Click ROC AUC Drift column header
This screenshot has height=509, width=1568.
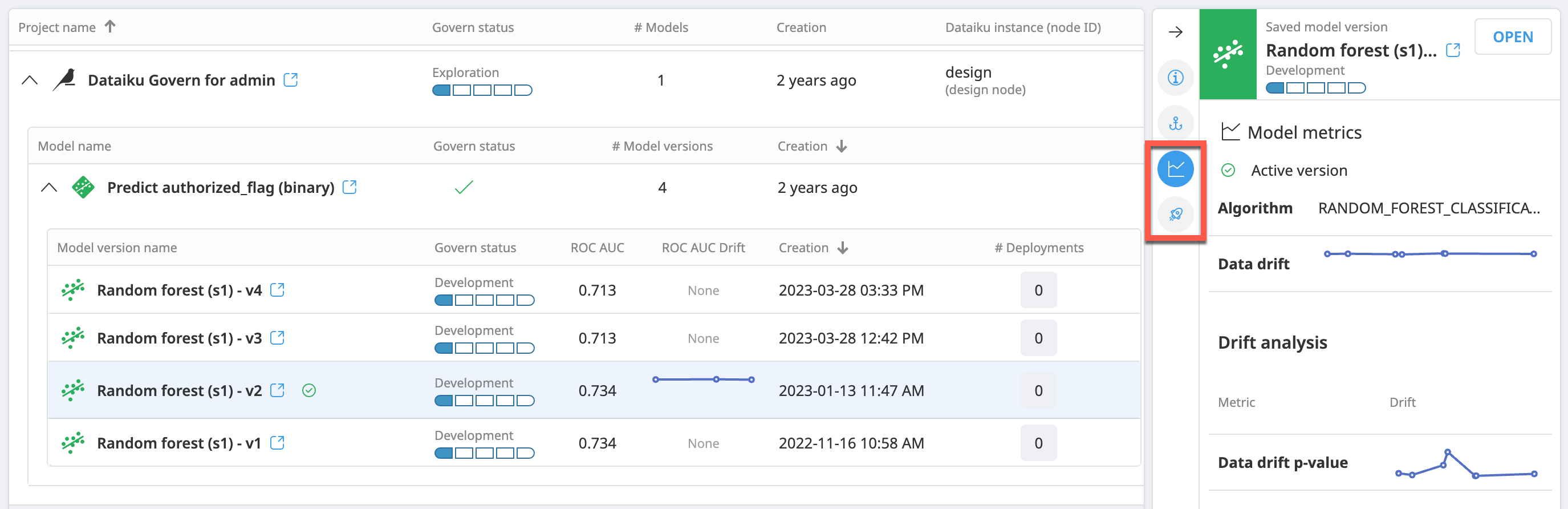[x=703, y=248]
